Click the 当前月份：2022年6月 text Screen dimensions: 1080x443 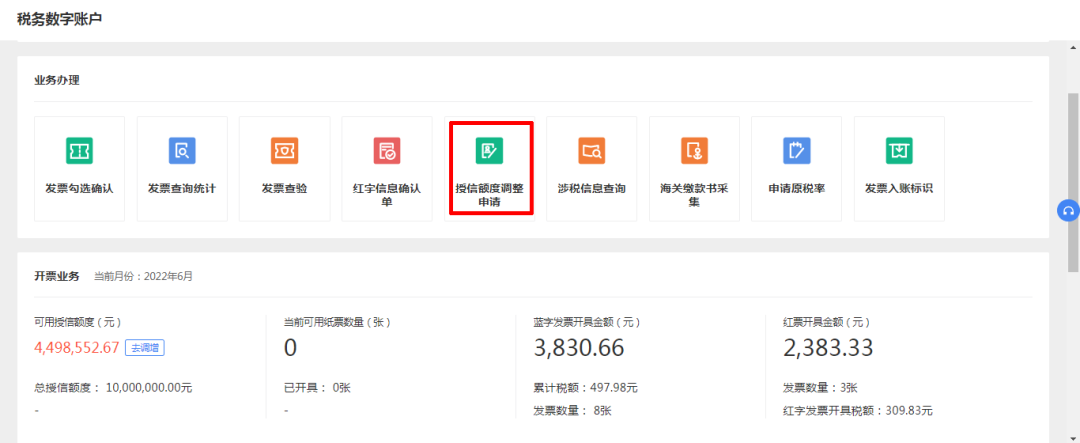[143, 276]
